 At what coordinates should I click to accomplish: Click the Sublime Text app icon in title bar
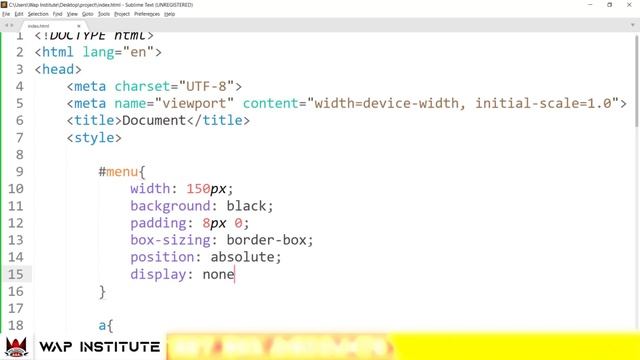coord(4,4)
